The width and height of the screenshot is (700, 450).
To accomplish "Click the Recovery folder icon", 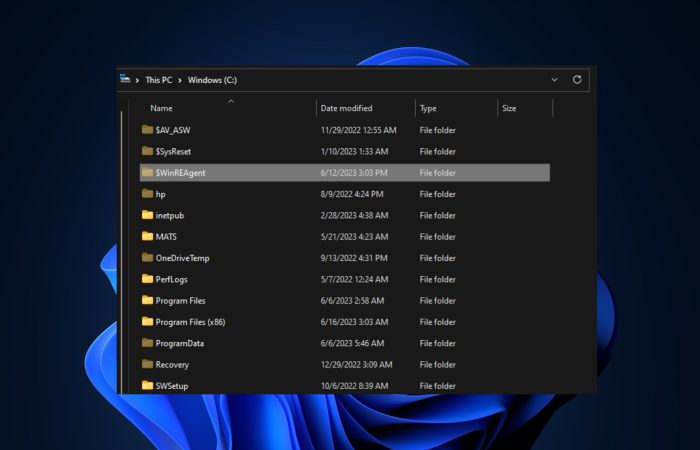I will [147, 364].
